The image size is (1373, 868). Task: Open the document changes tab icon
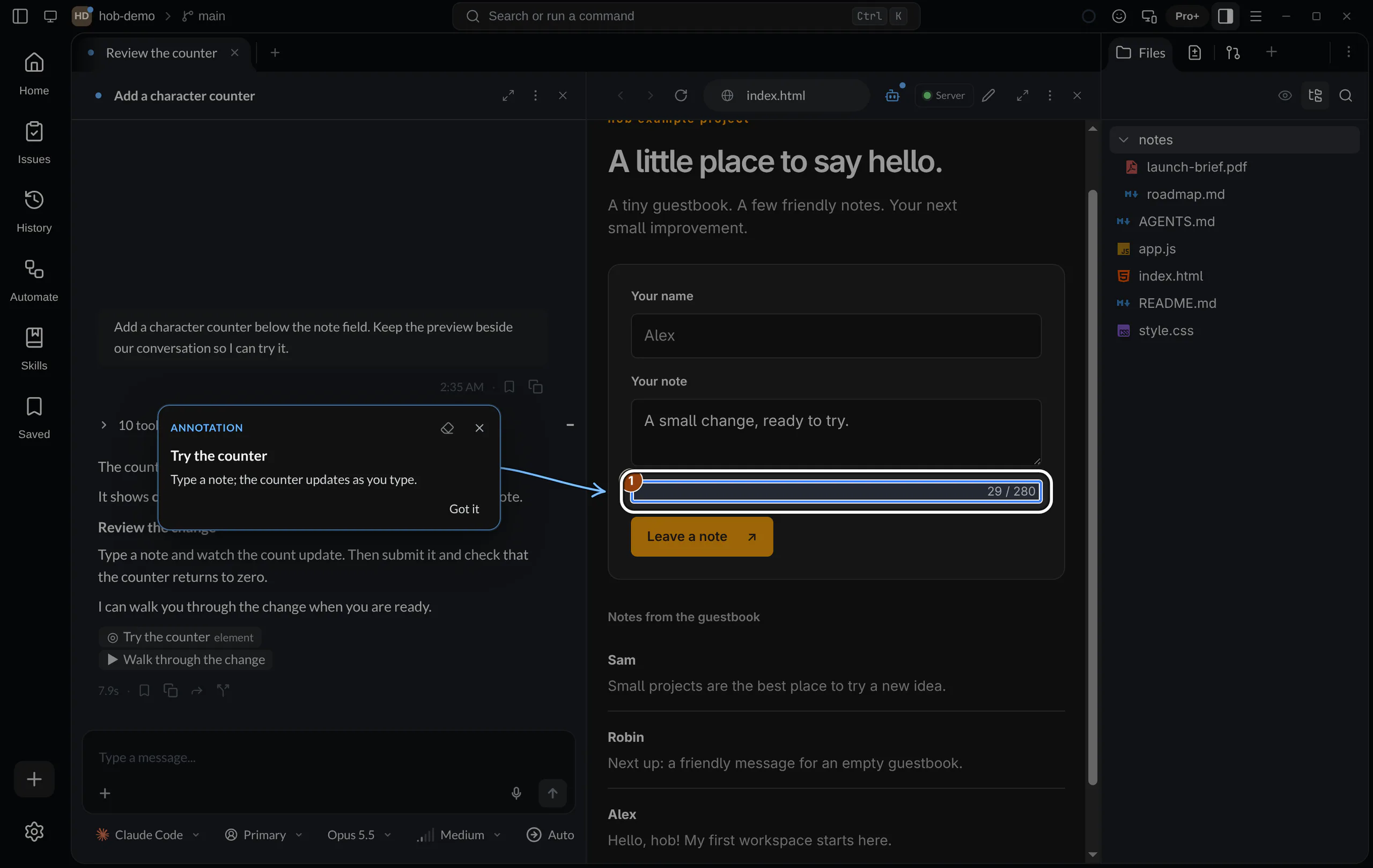(1194, 53)
